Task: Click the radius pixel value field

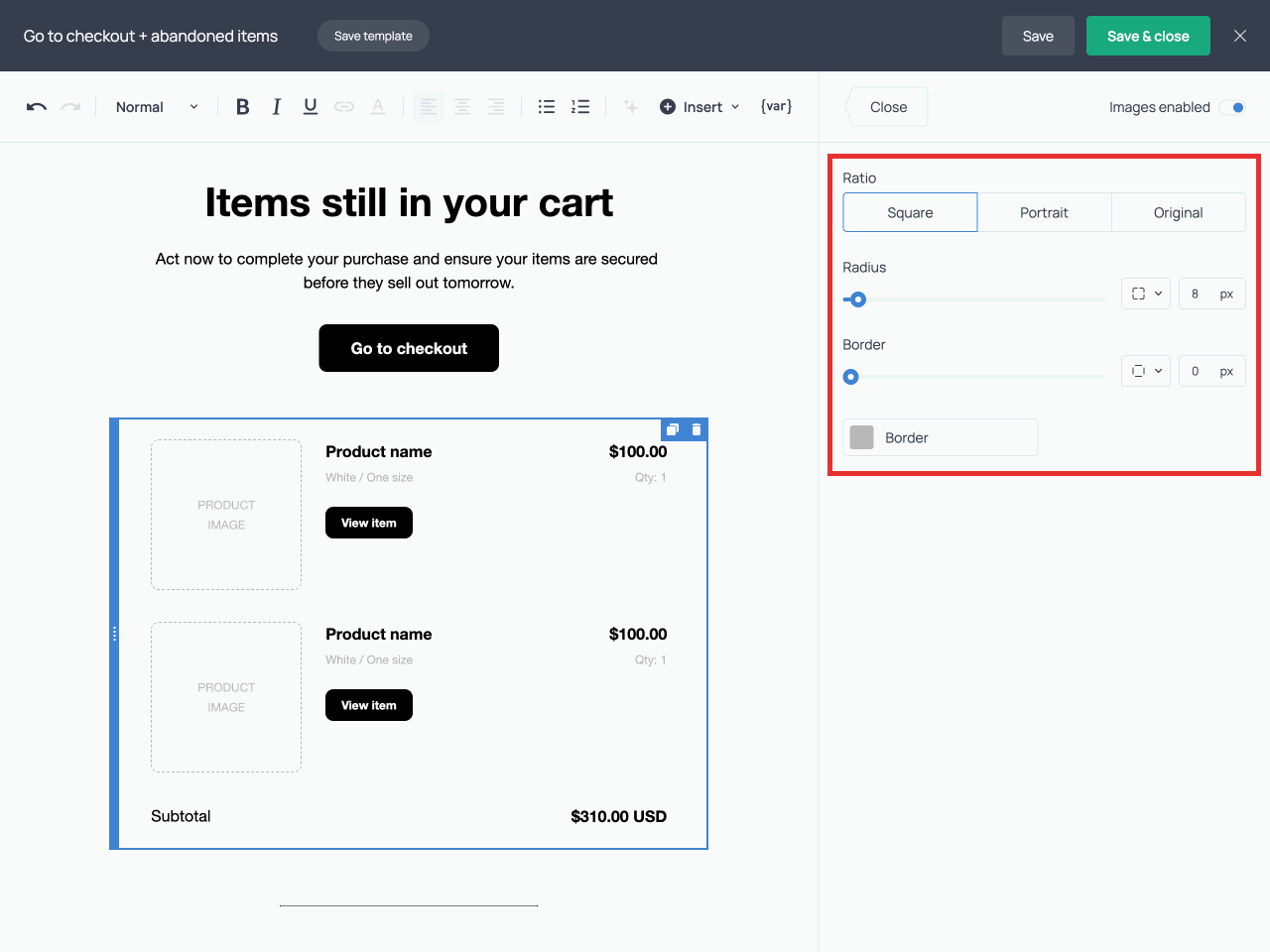Action: click(x=1197, y=294)
